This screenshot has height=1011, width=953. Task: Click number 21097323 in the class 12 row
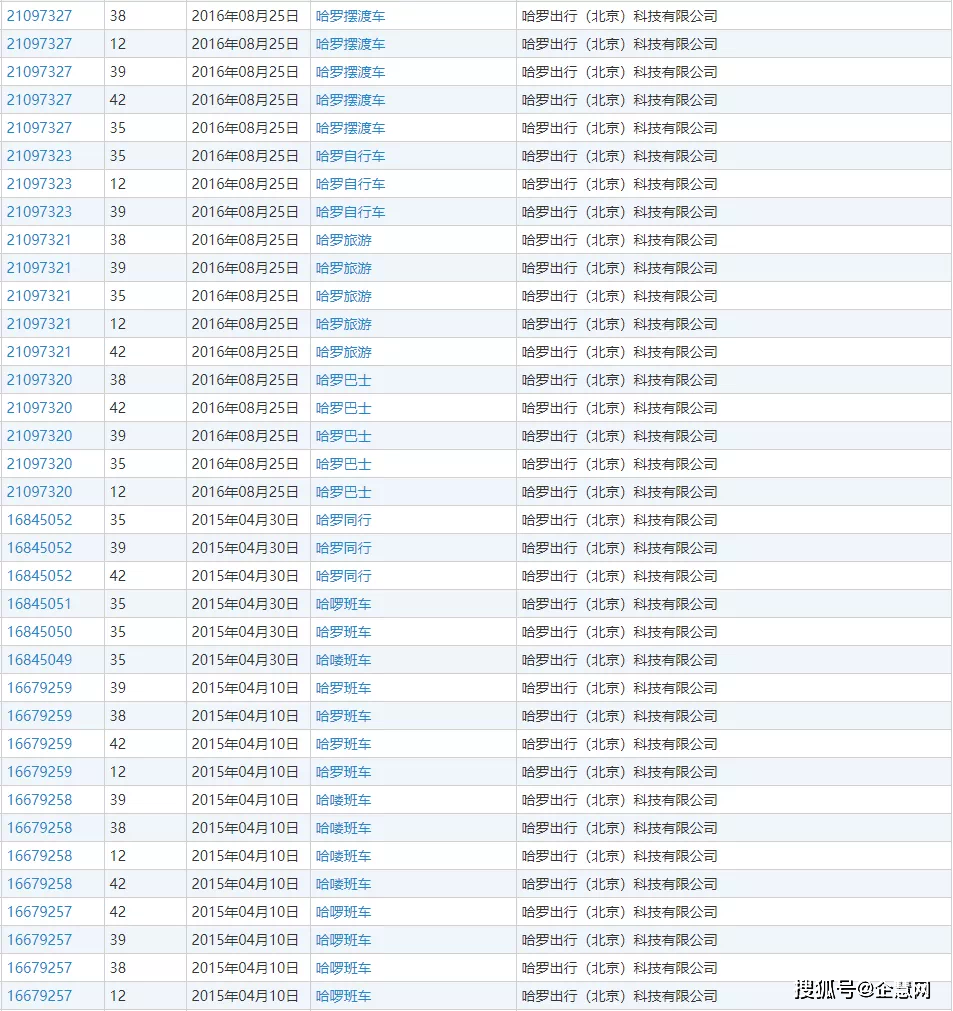coord(39,184)
